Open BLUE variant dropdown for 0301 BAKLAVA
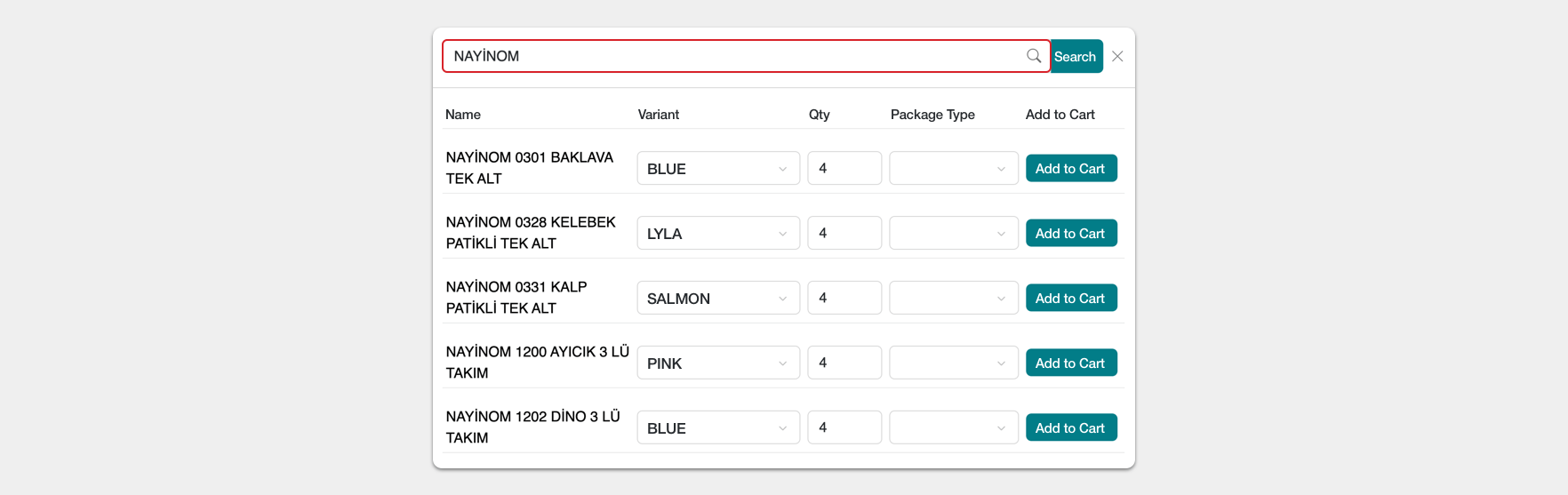This screenshot has height=495, width=1568. [718, 168]
